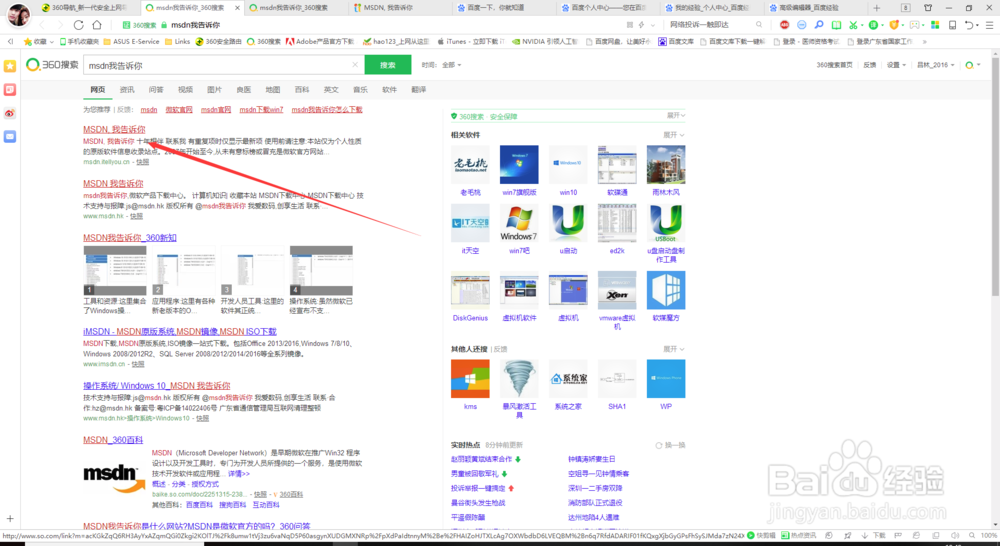Select the 图片 search category tab

click(214, 90)
